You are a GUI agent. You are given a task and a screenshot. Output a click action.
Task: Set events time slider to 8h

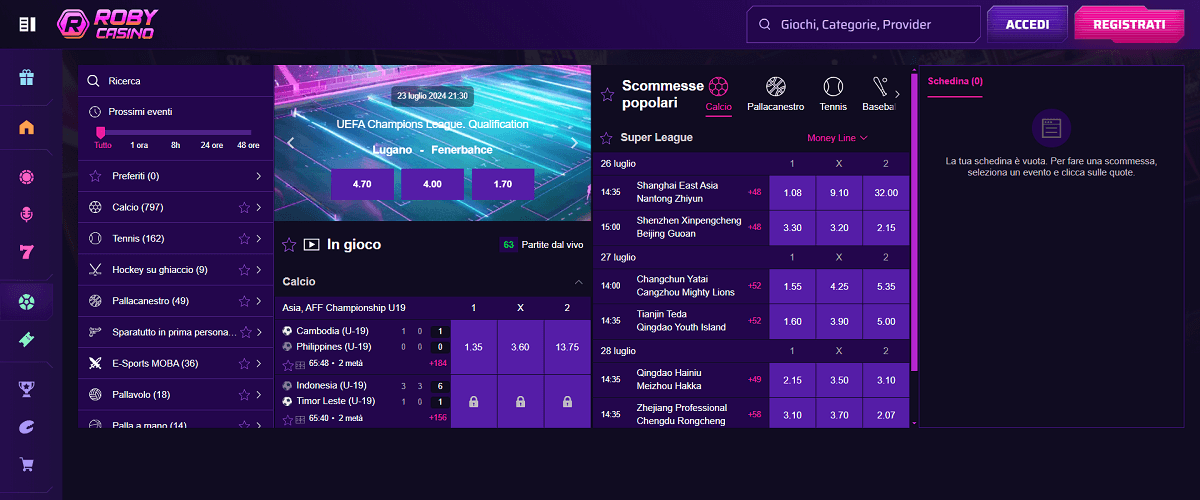175,145
